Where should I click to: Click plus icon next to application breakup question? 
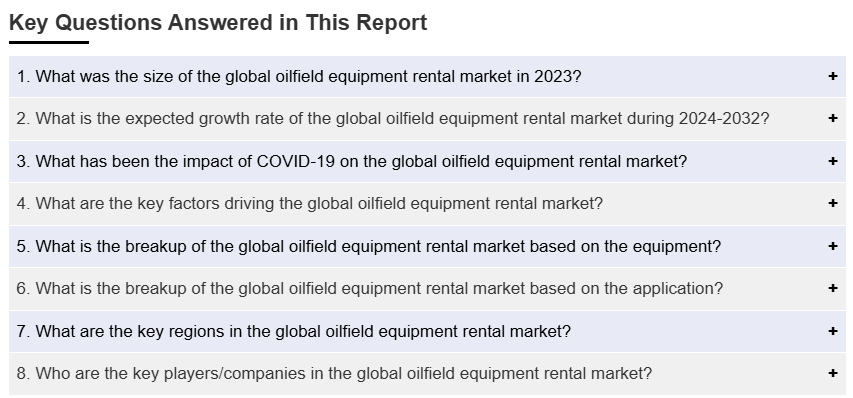832,288
